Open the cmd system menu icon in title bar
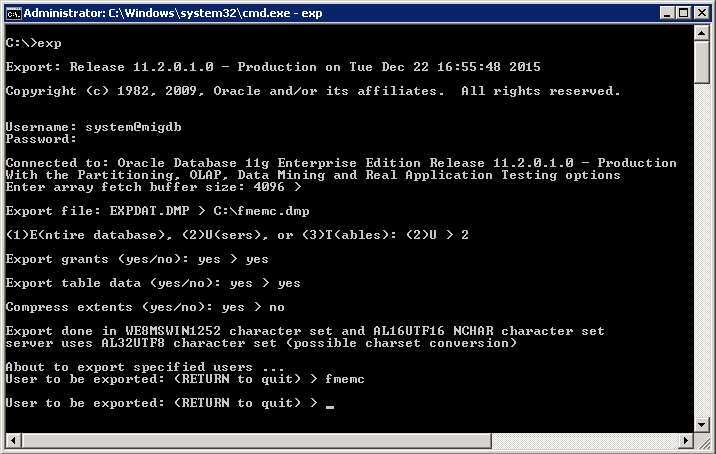The height and width of the screenshot is (454, 716). coord(12,12)
